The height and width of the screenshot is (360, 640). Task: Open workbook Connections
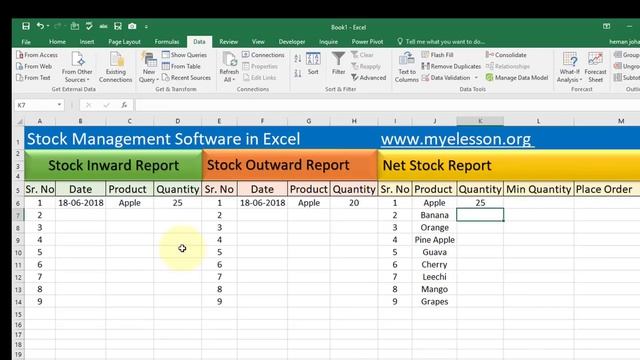click(263, 55)
